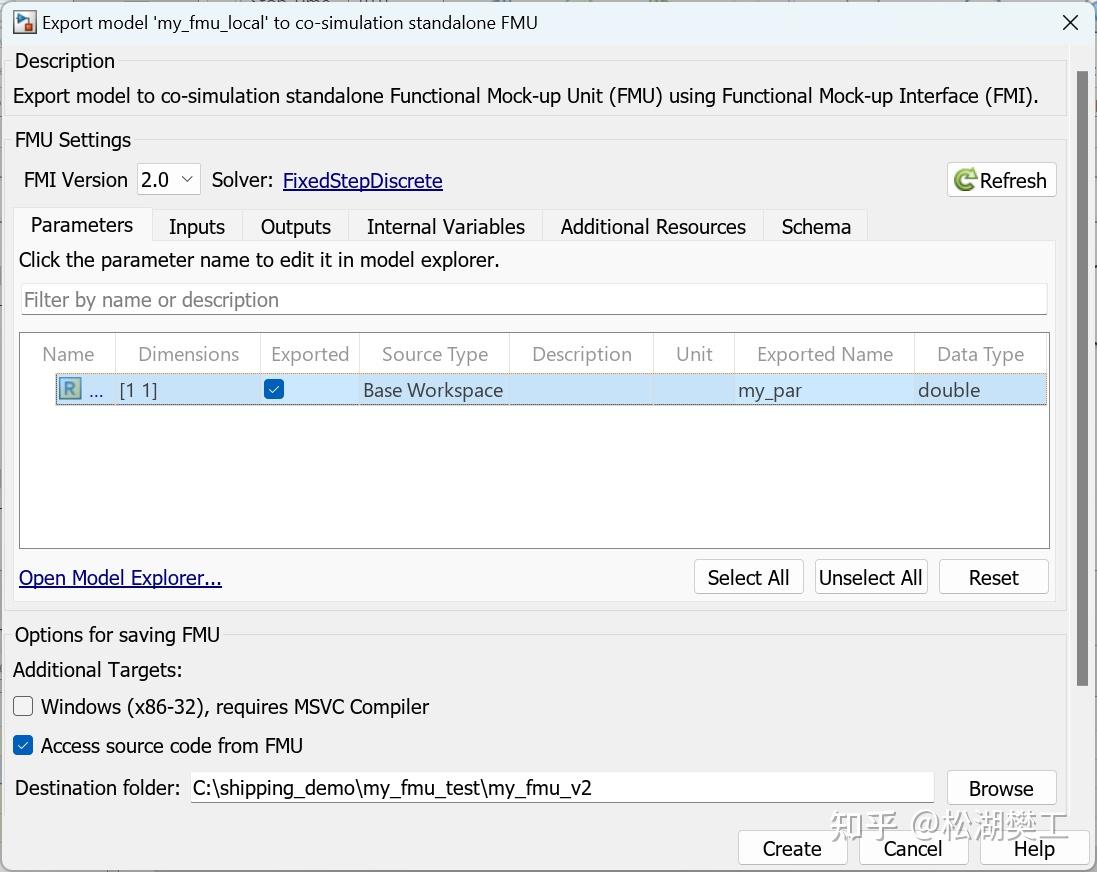Click the Open Model Explorer link
The image size is (1097, 872).
[x=120, y=578]
